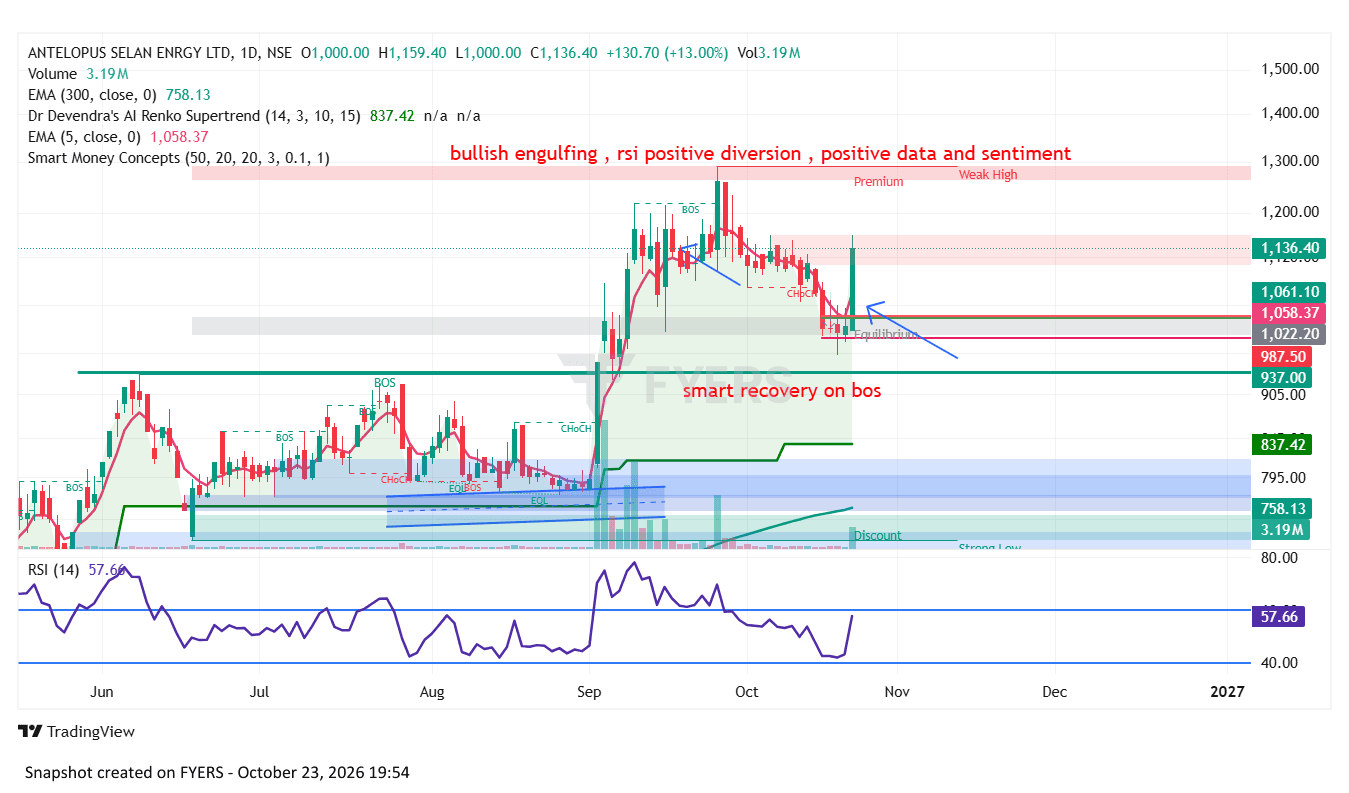Select the EMA (5, close, 0) legend
This screenshot has height=793, width=1349.
[x=118, y=136]
